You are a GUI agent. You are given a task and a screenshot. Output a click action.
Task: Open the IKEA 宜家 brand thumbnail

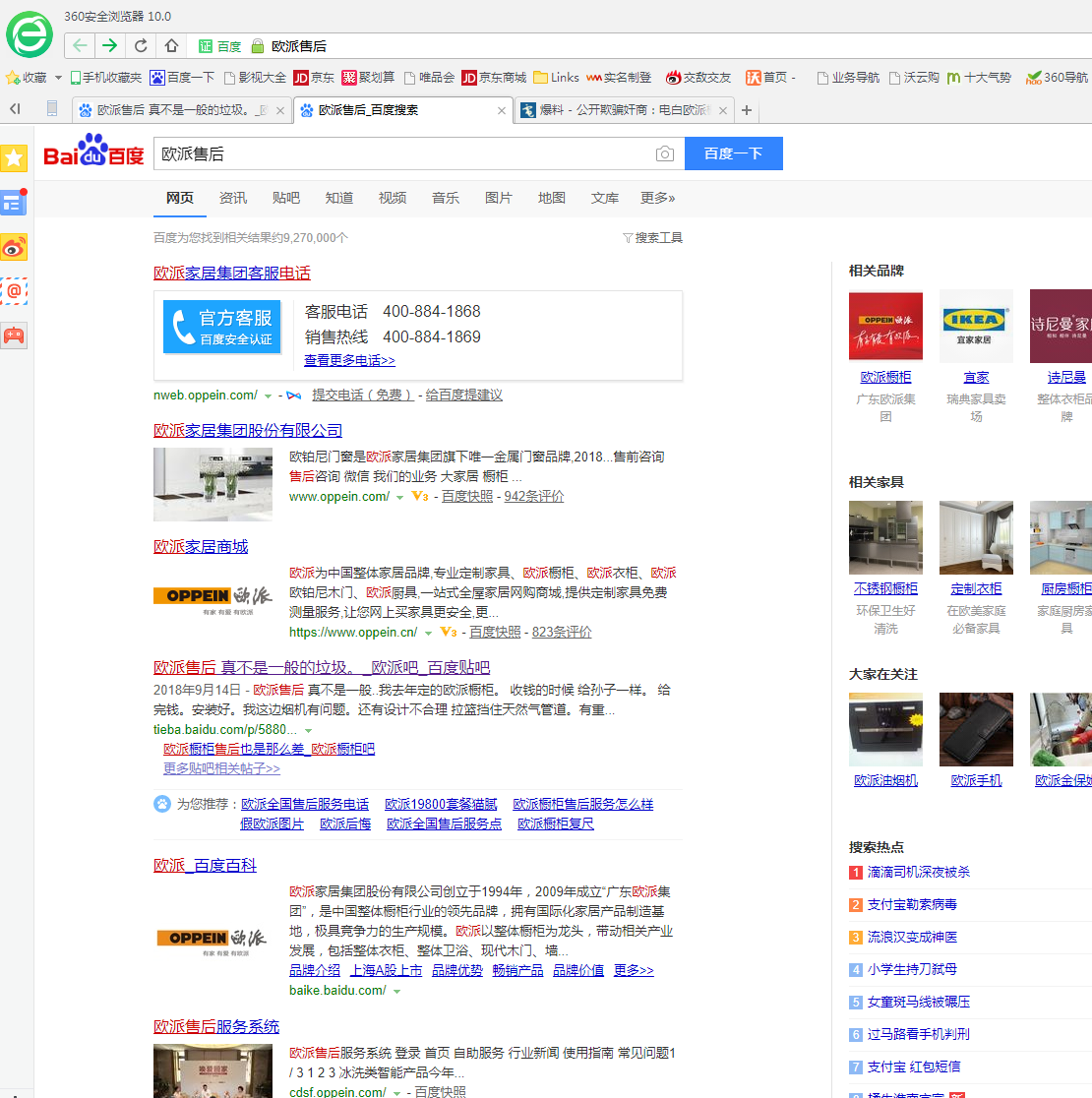(976, 326)
